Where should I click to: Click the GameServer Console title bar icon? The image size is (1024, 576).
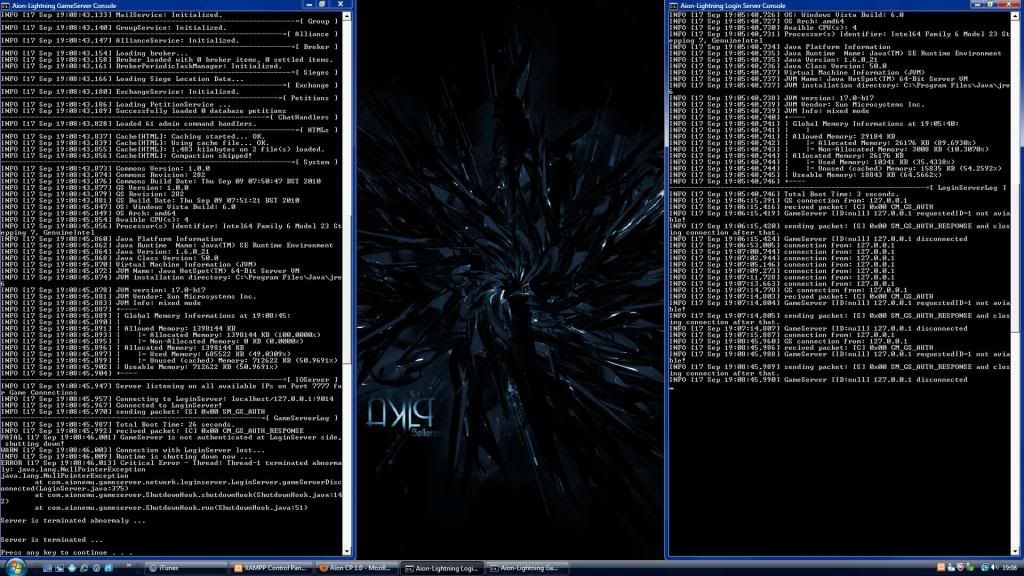tap(6, 5)
